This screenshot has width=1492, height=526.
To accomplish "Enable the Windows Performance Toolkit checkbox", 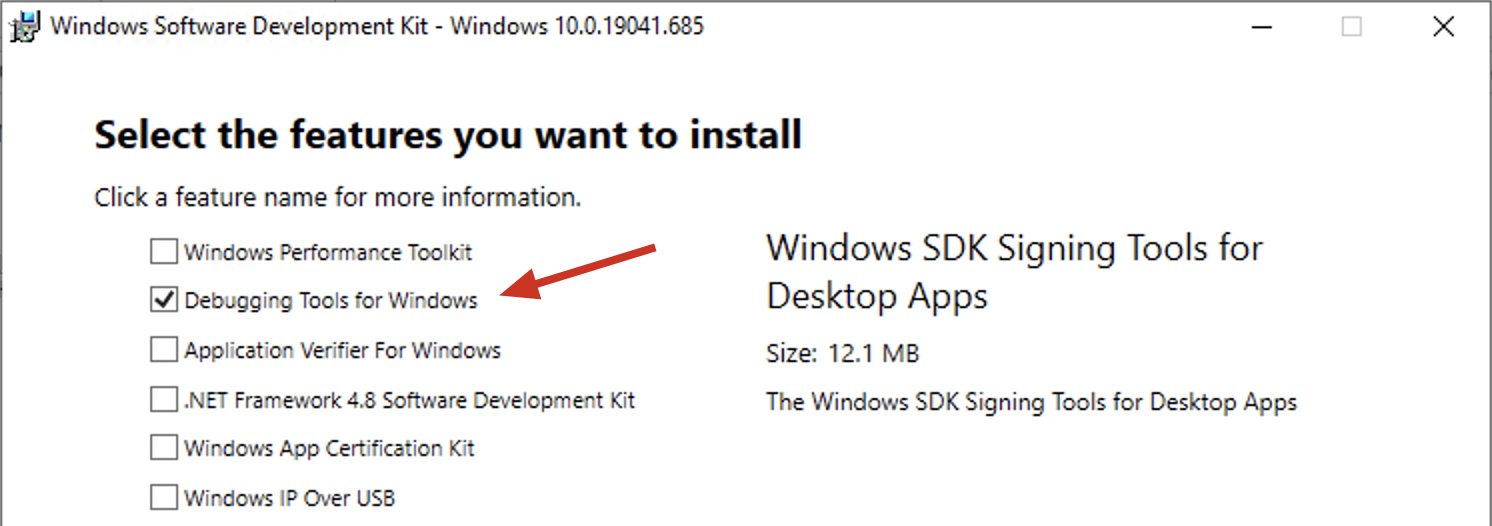I will (163, 252).
